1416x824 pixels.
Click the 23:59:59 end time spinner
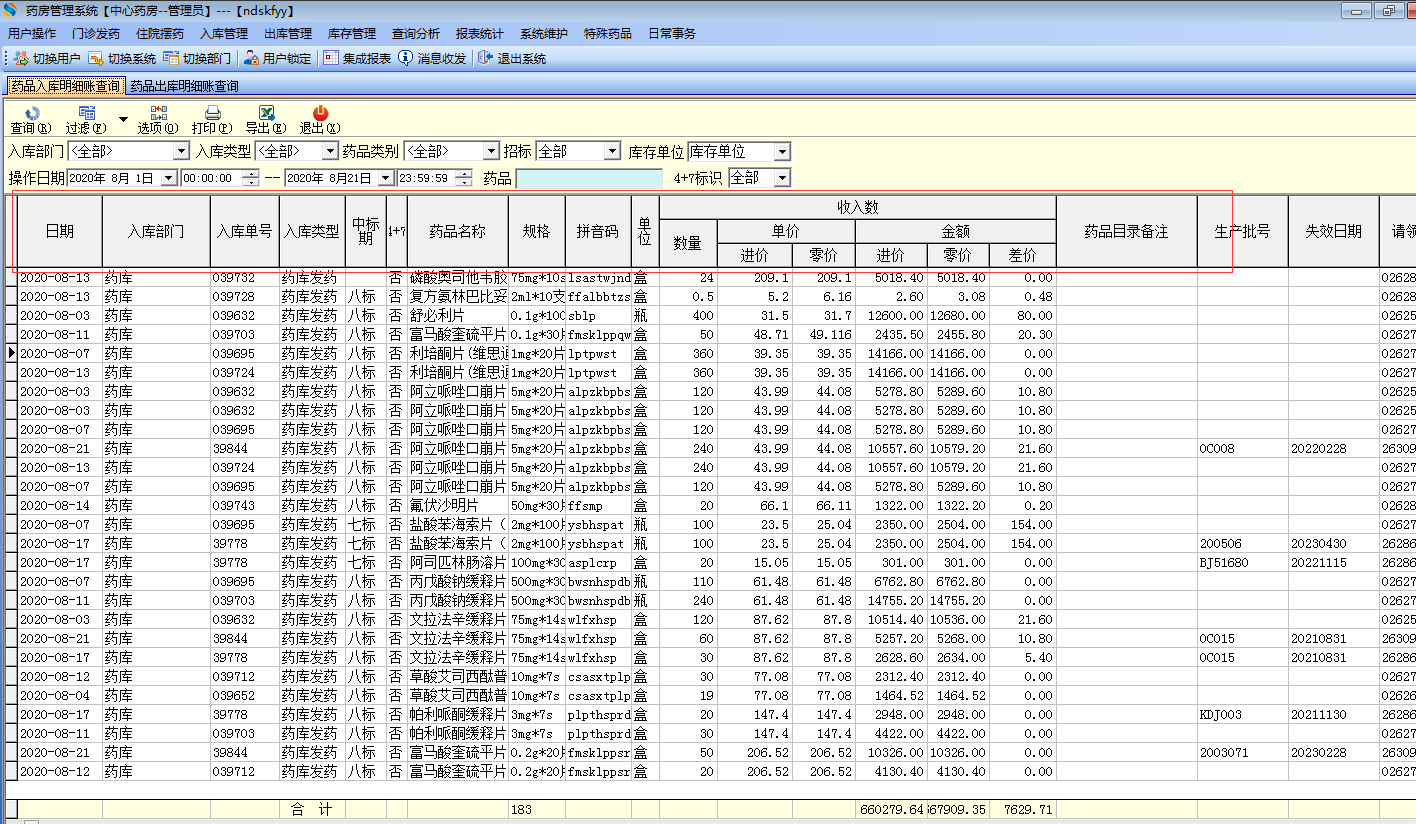point(463,178)
